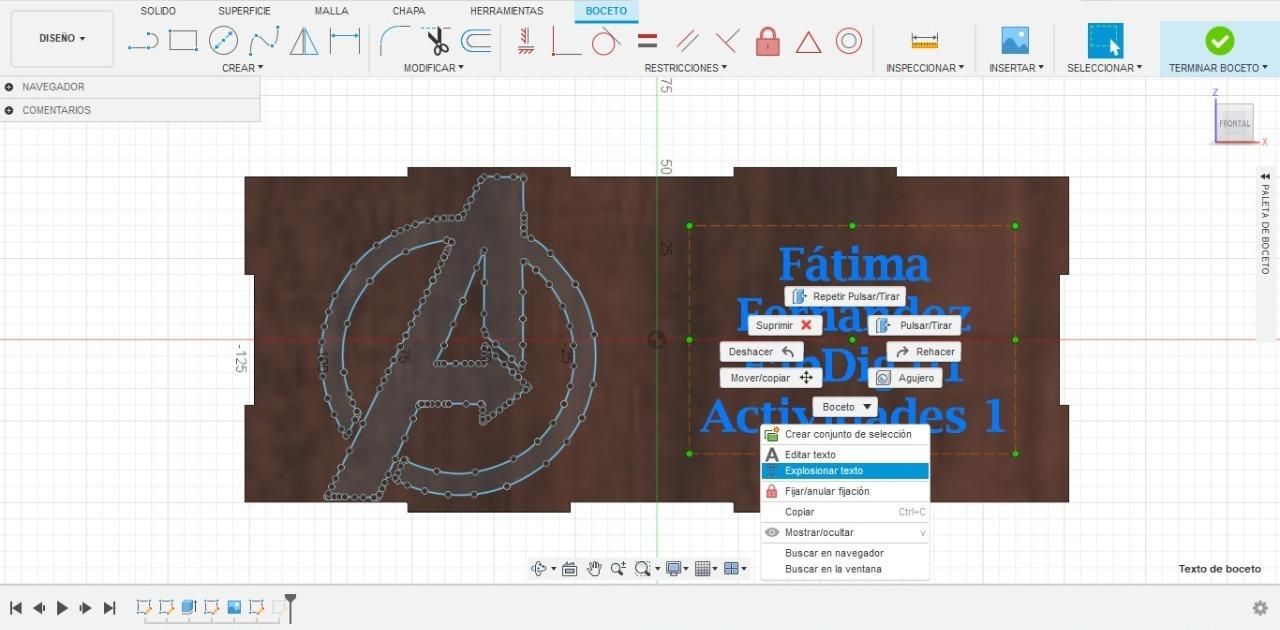Expand the TERMINAR BOCETO menu
1280x630 pixels.
[1218, 68]
